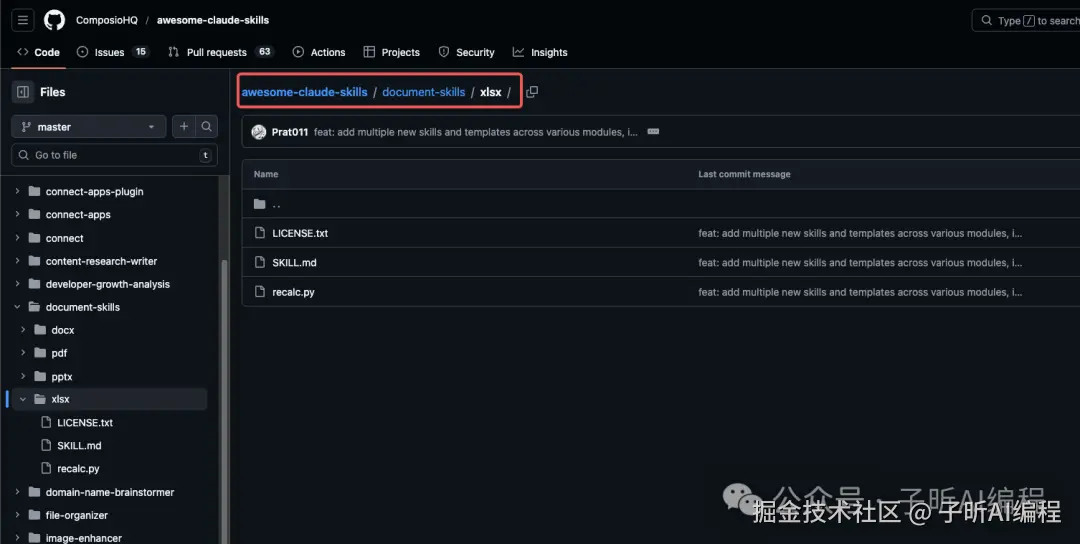Open recalc.py in file table
The height and width of the screenshot is (544, 1080).
(293, 292)
